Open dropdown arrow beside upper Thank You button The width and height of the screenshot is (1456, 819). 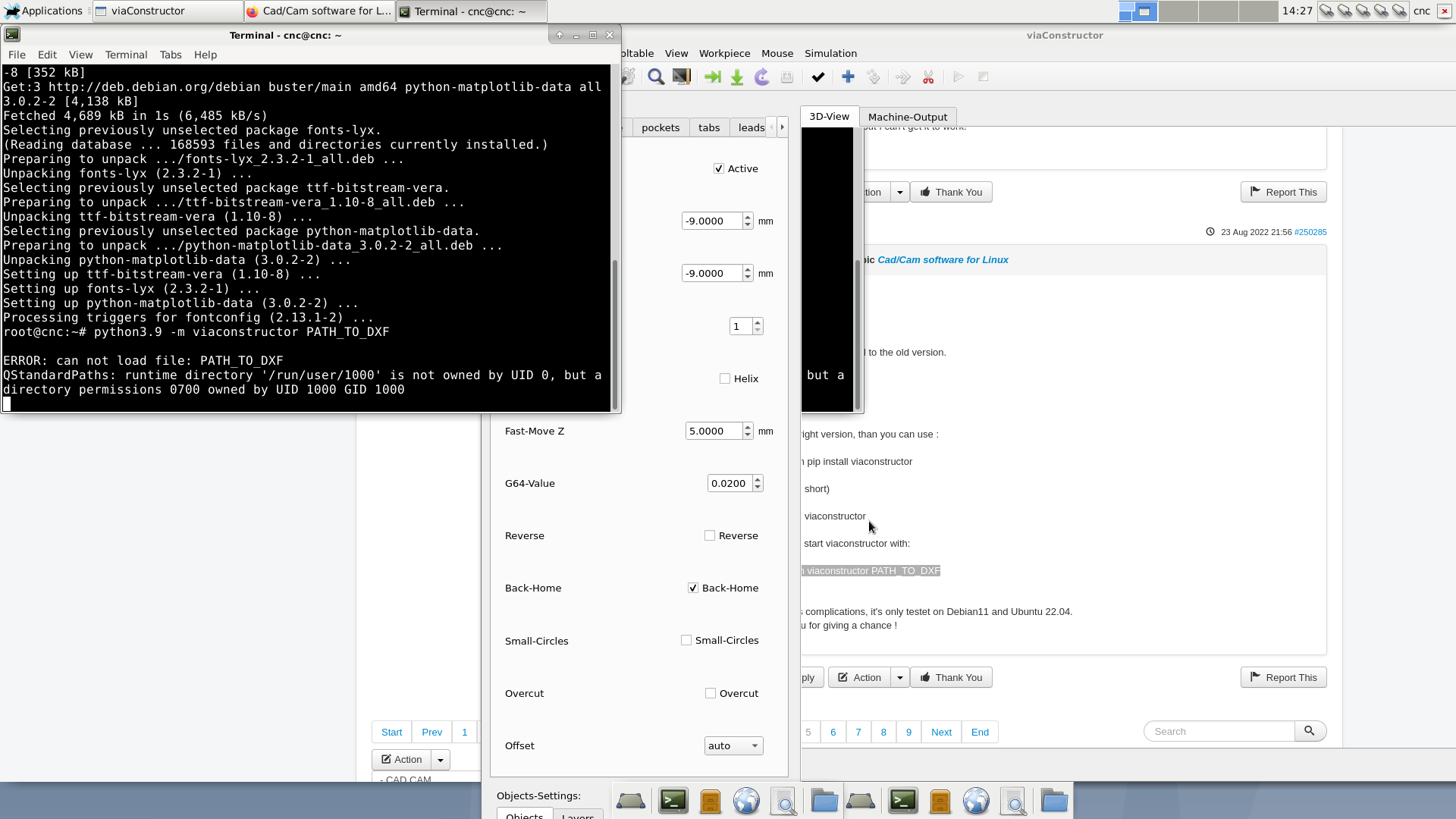(899, 192)
